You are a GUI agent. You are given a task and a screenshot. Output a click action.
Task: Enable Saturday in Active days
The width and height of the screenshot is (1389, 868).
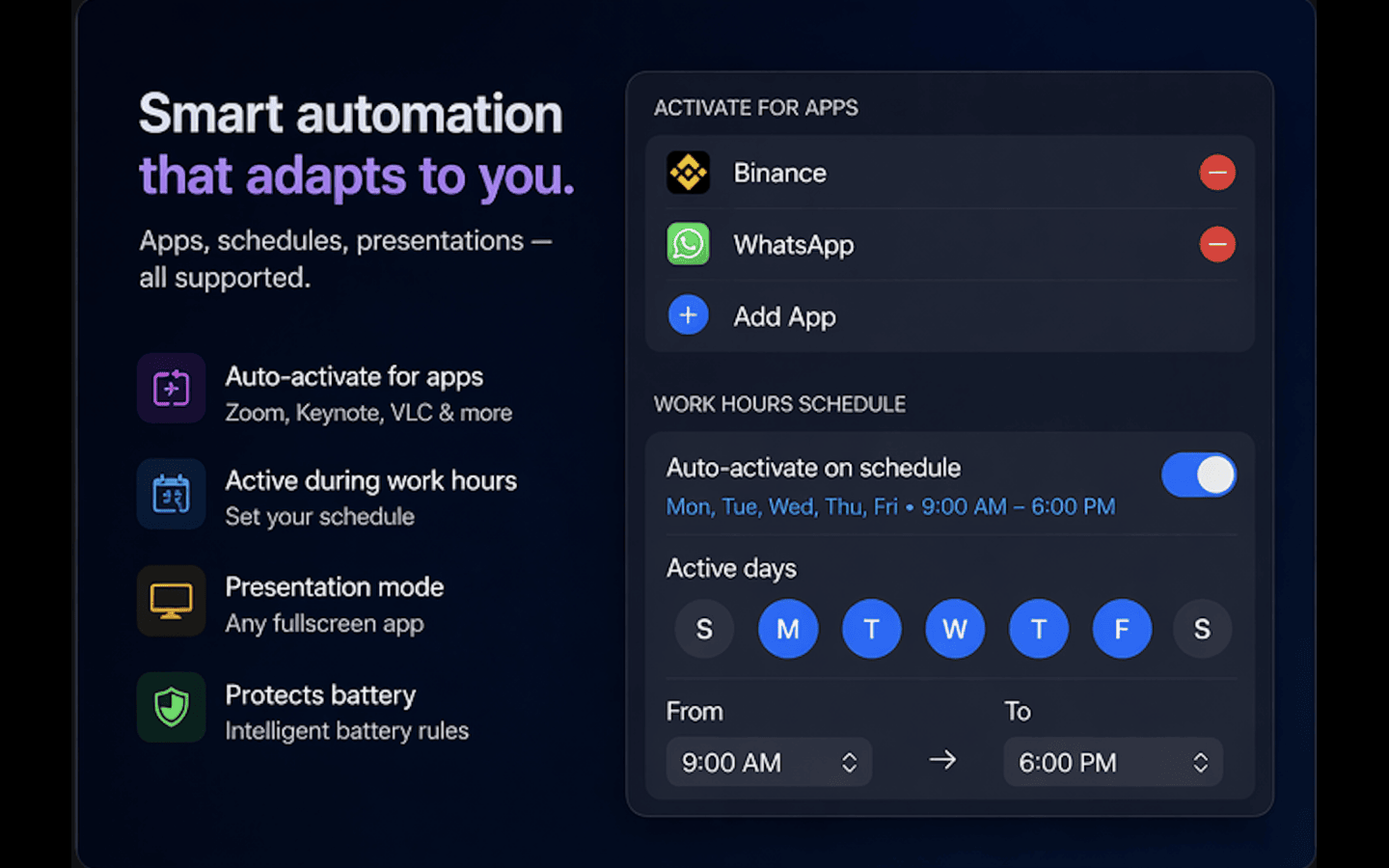coord(1202,629)
